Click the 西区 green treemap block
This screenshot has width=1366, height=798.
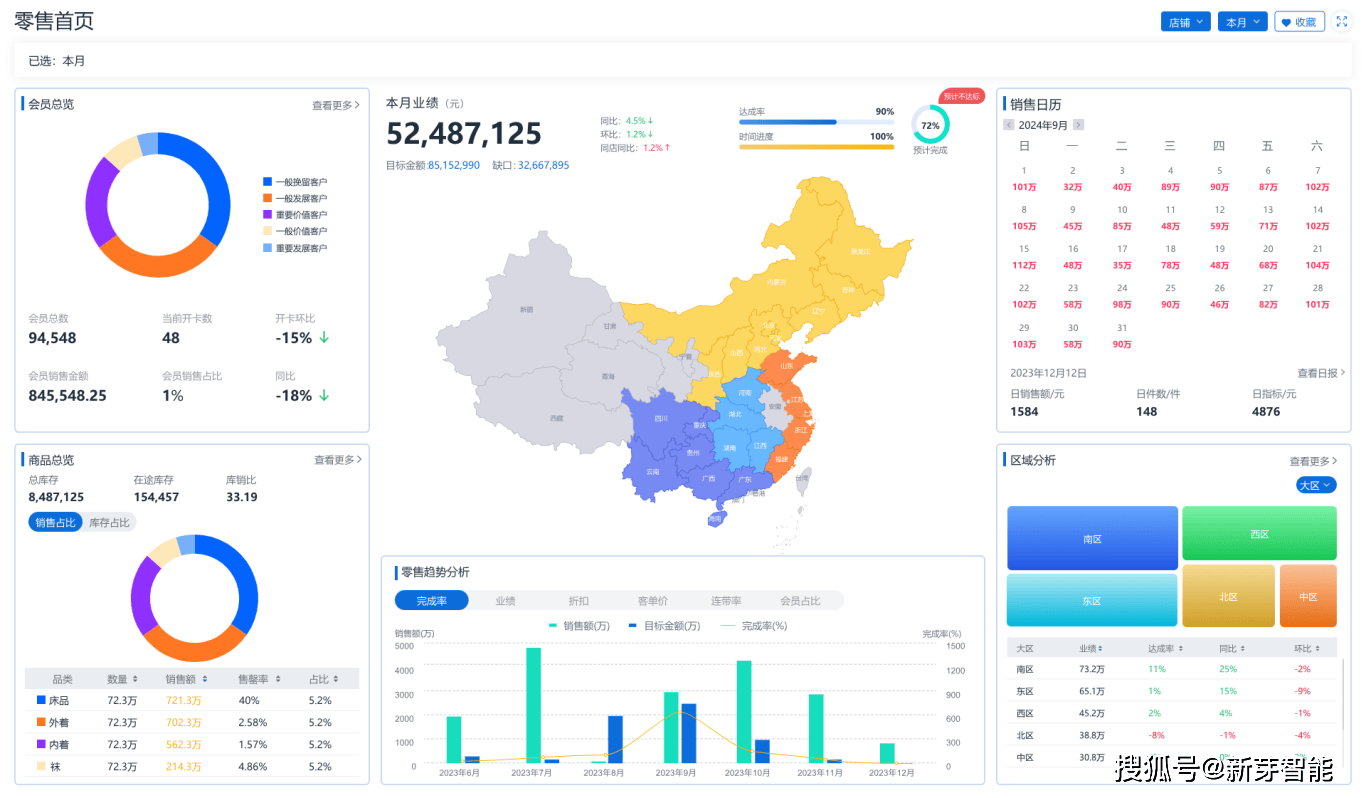[1260, 533]
